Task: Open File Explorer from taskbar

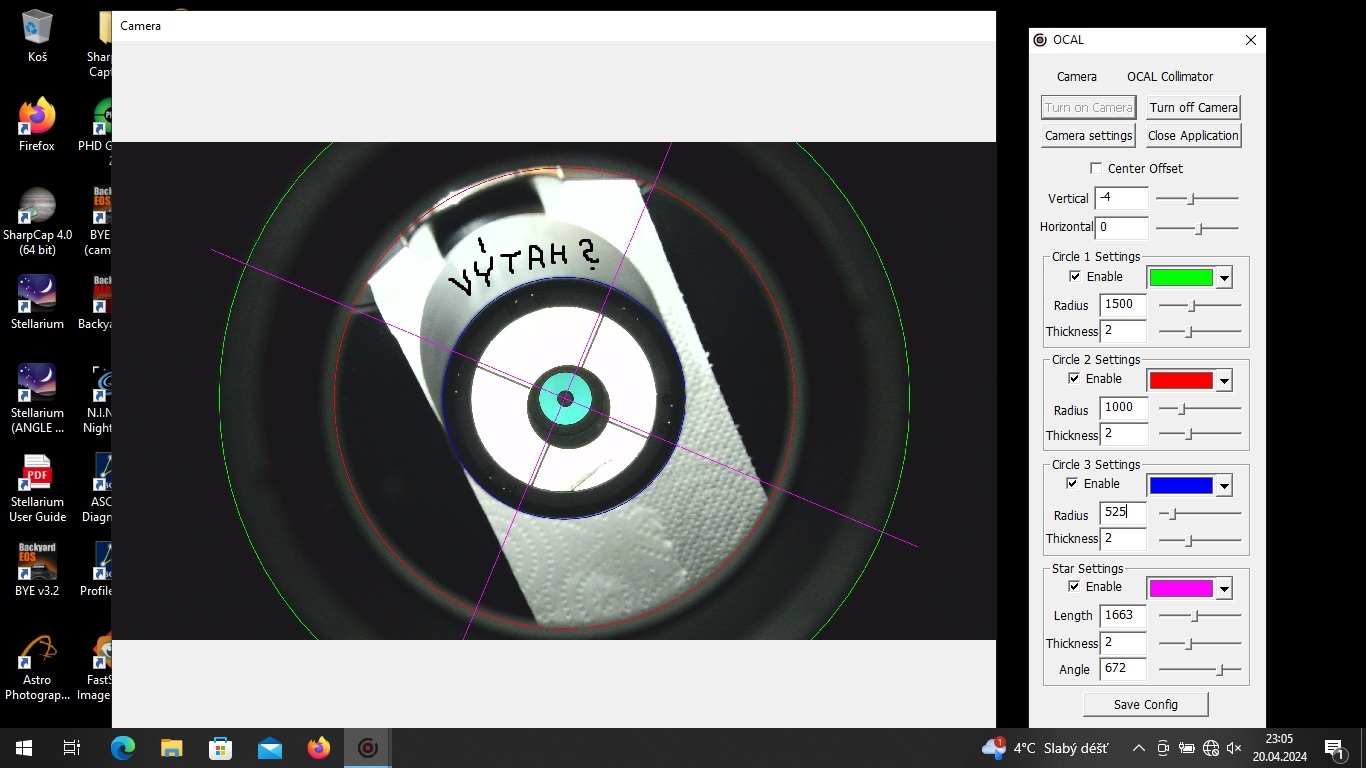Action: click(172, 748)
